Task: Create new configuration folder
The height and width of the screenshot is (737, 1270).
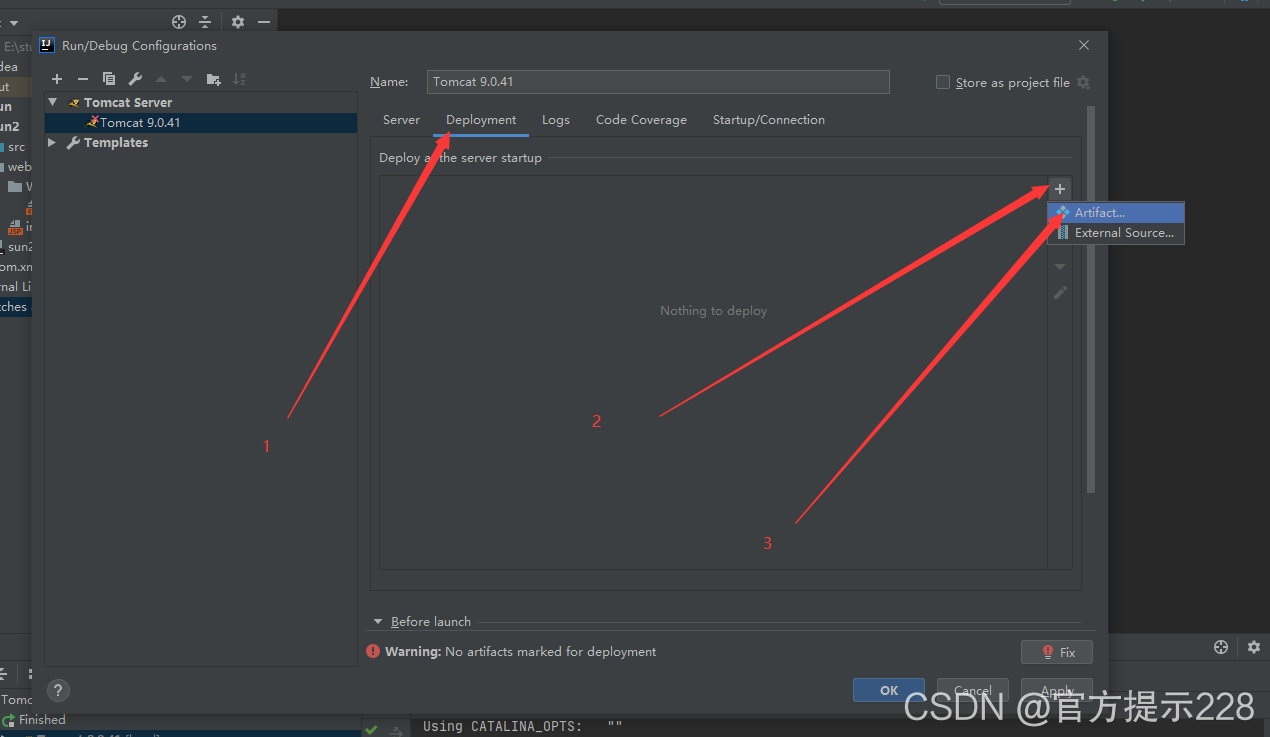Action: (x=213, y=79)
